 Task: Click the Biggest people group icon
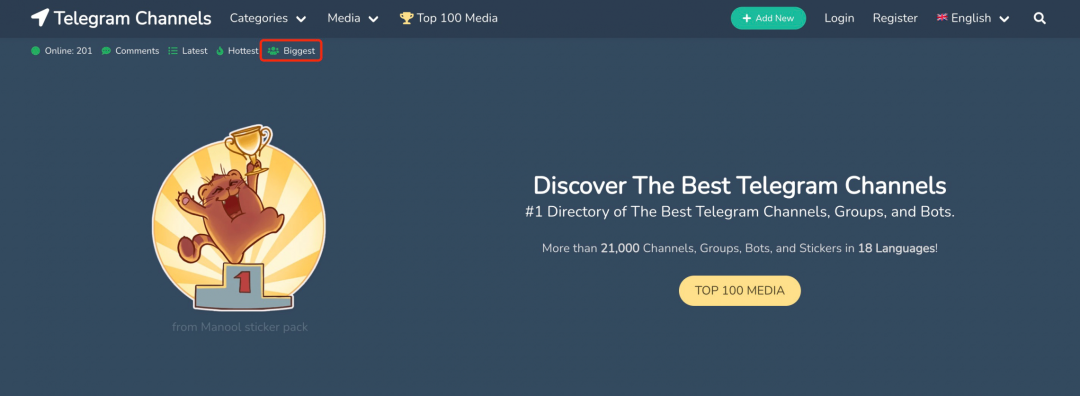[x=273, y=51]
